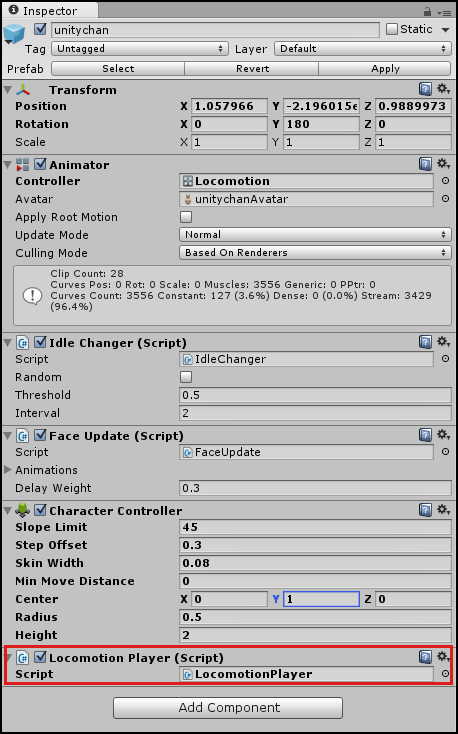Click the prefab Apply button
Viewport: 458px width, 734px height.
pyautogui.click(x=385, y=69)
